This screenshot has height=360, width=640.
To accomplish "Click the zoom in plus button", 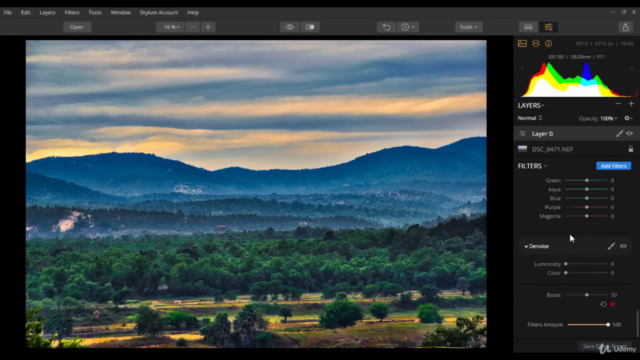I will point(208,27).
